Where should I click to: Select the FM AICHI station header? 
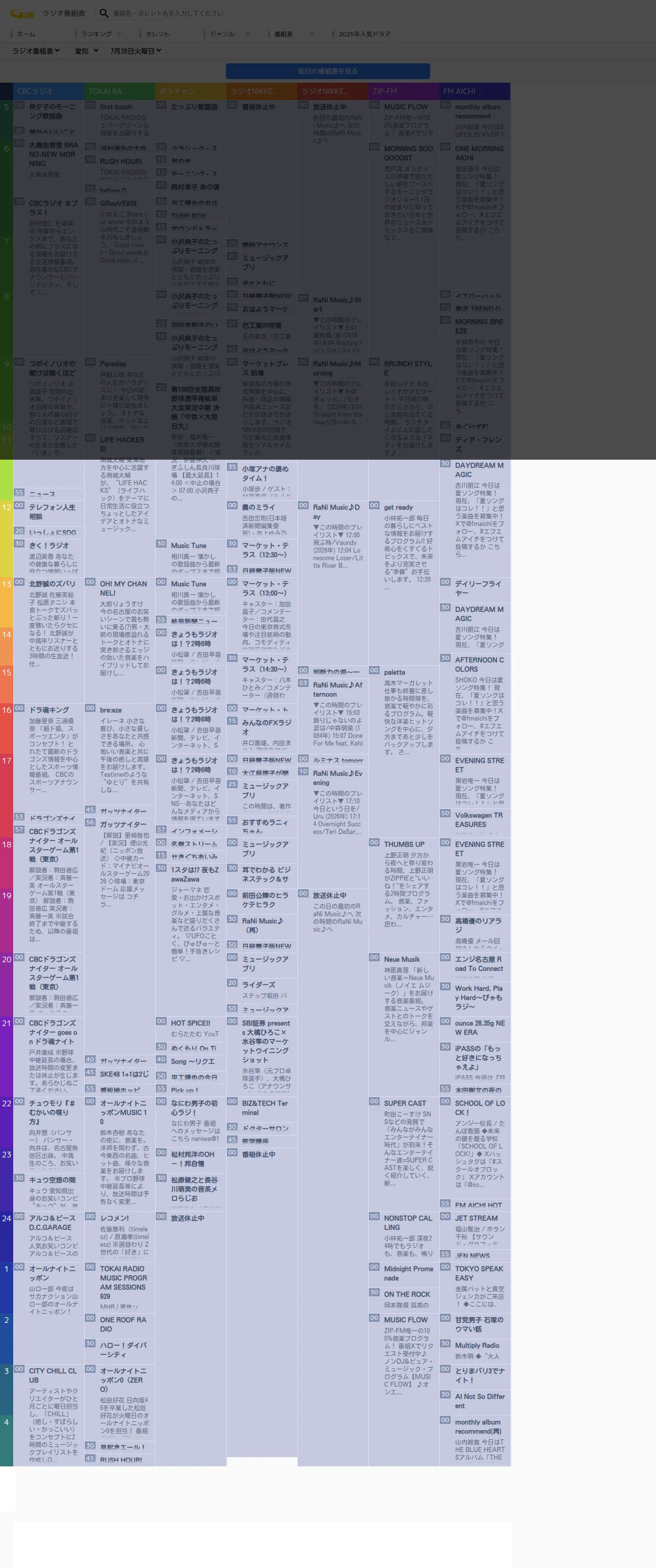pyautogui.click(x=475, y=91)
